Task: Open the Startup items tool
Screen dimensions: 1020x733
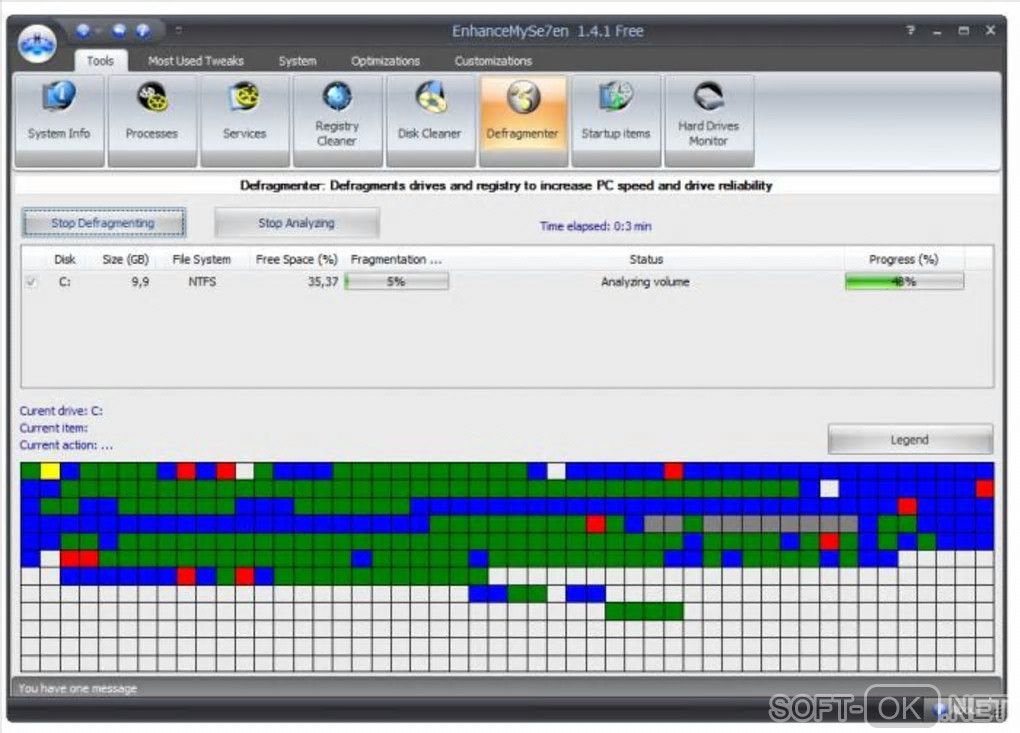Action: (x=616, y=120)
